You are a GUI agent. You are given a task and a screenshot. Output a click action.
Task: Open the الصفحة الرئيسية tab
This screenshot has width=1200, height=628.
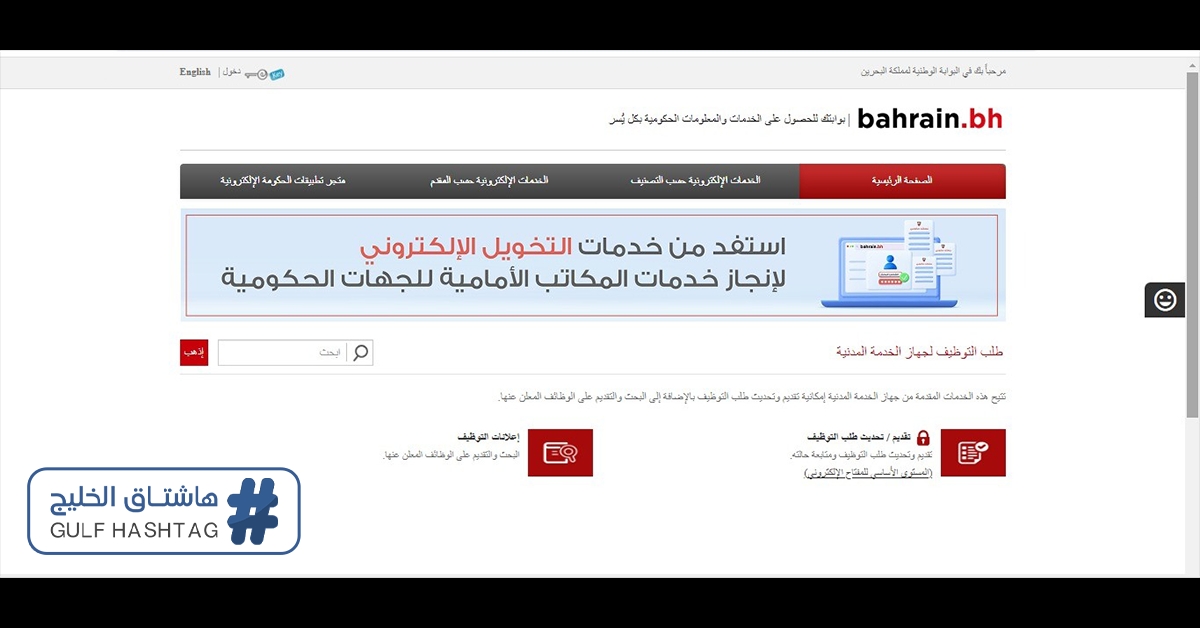coord(902,181)
